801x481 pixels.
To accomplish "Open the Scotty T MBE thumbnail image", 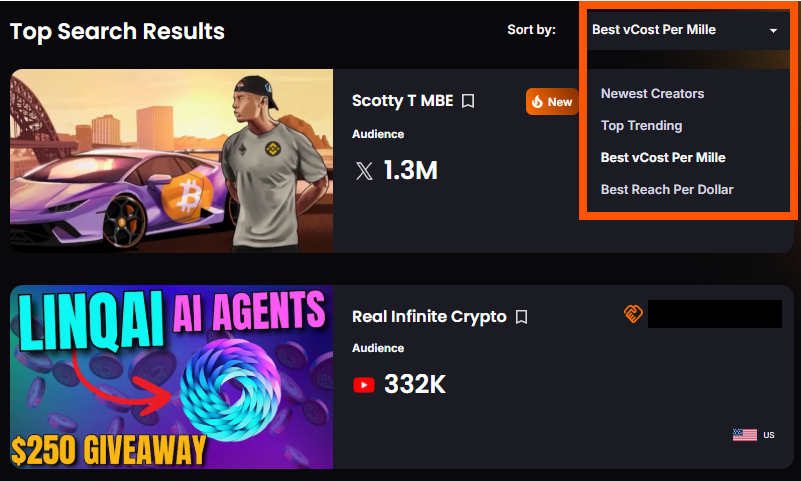I will click(x=172, y=161).
